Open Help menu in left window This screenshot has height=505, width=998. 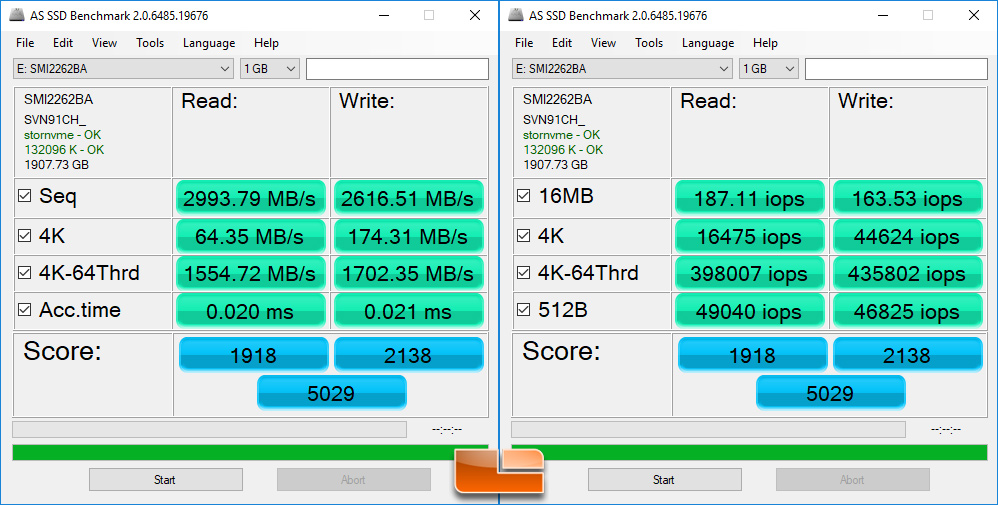tap(266, 43)
